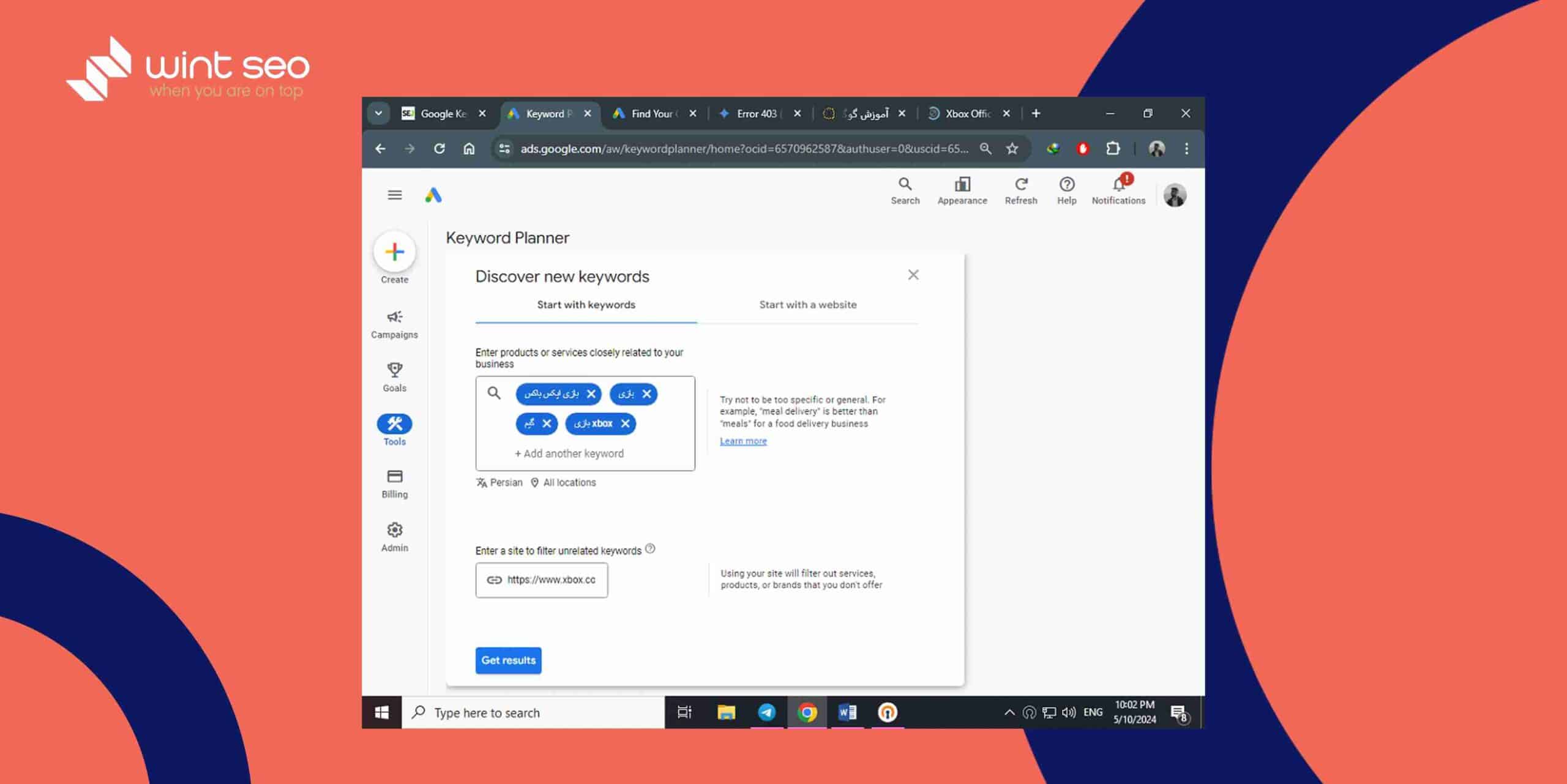Open a new browser tab
The image size is (1567, 784).
tap(1036, 113)
